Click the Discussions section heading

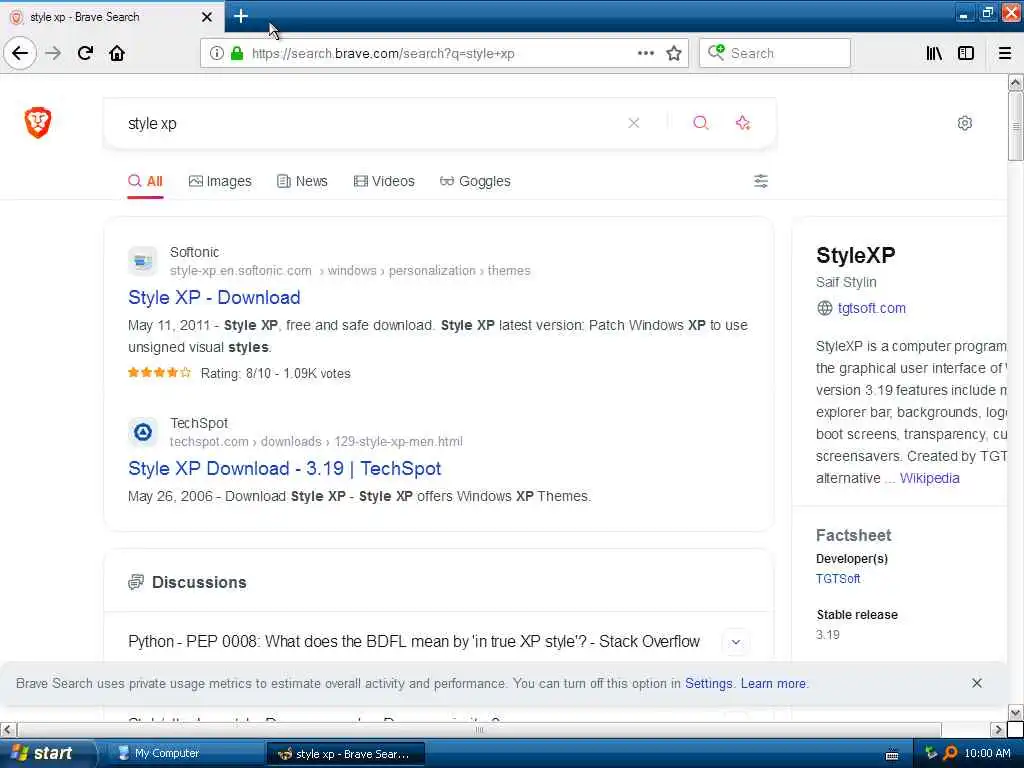pos(199,582)
